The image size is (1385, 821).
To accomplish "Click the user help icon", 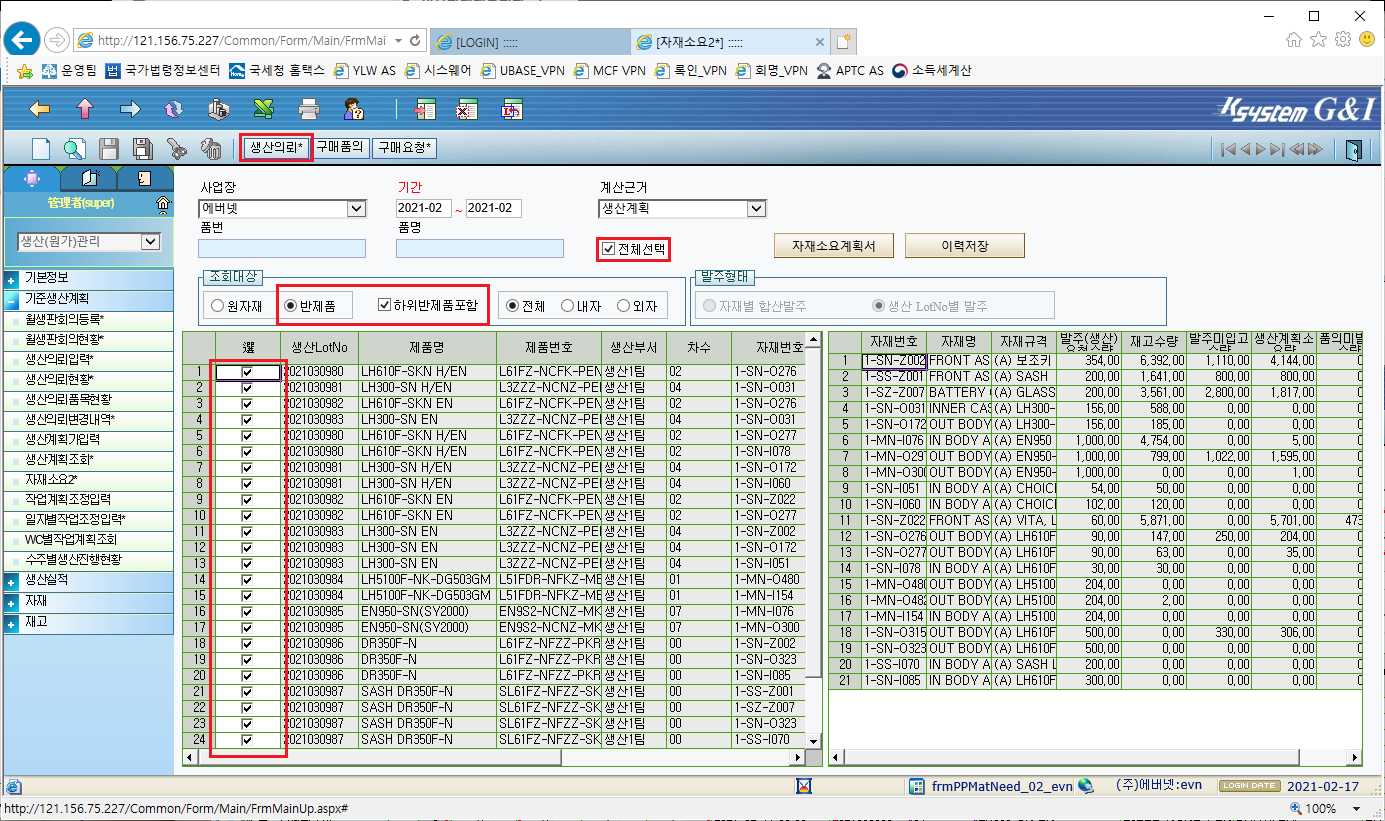I will 354,108.
